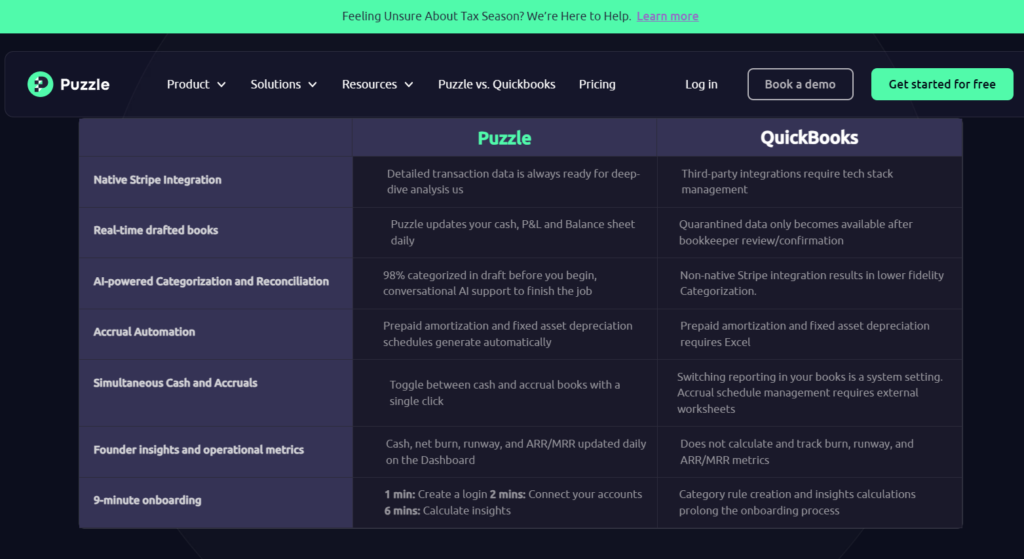The height and width of the screenshot is (559, 1024).
Task: Open the Resources menu
Action: coord(377,84)
